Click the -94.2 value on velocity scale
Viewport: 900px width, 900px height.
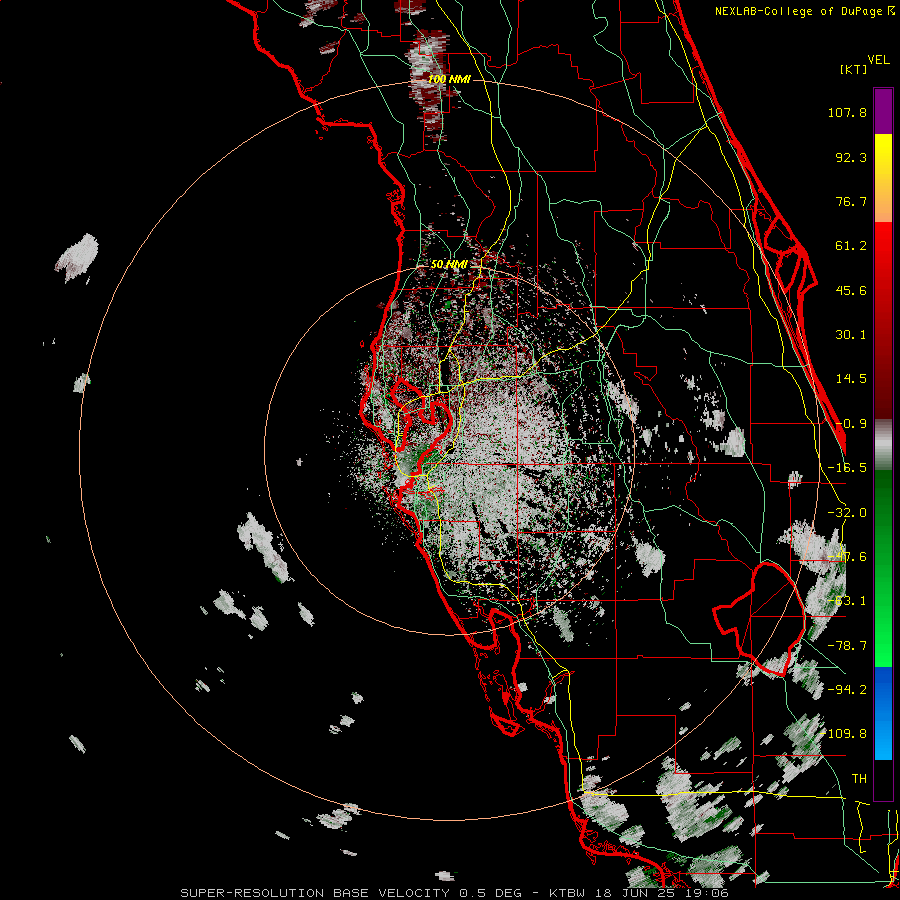[847, 690]
